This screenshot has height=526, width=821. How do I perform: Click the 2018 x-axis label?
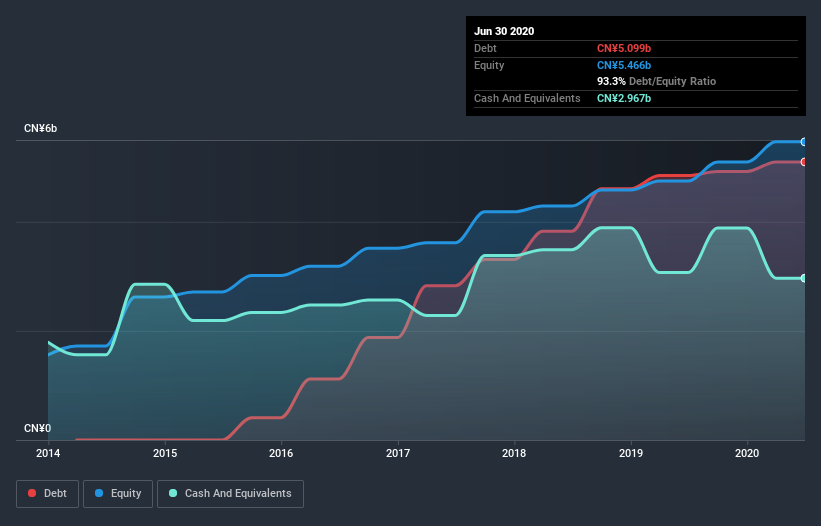(514, 453)
